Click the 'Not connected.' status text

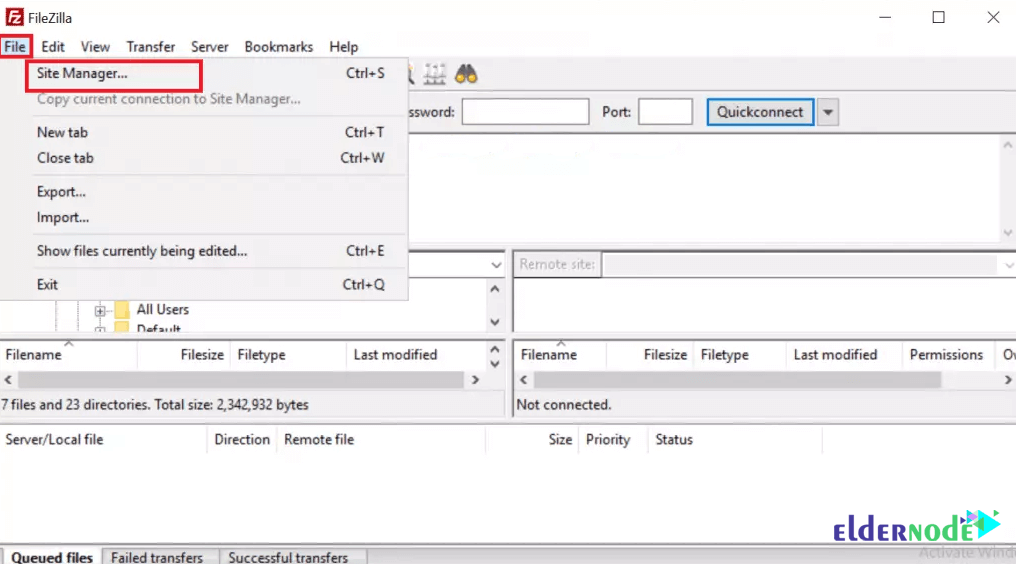(564, 405)
